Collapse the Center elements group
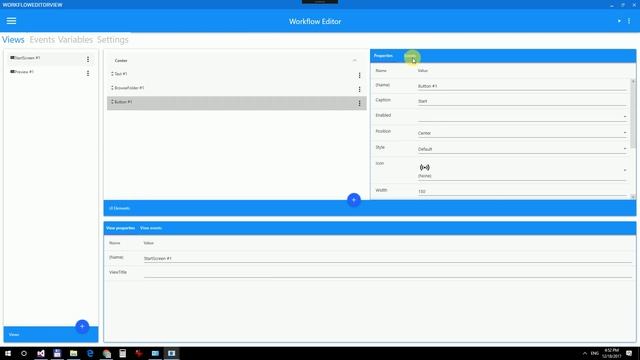 [x=354, y=60]
